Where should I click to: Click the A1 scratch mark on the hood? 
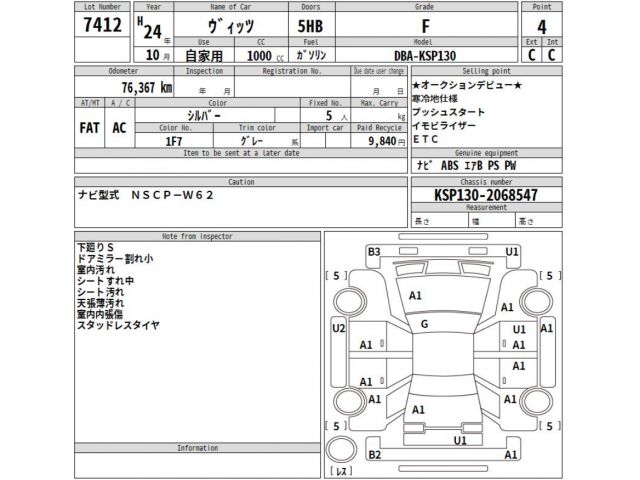[416, 295]
